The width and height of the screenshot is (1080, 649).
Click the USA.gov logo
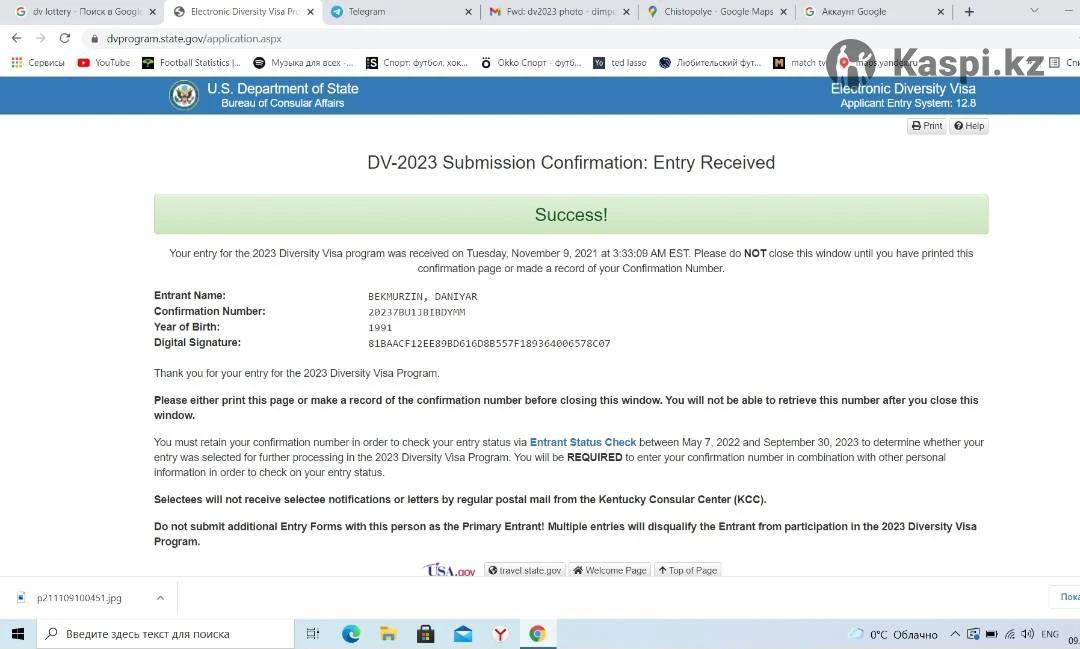pos(451,570)
